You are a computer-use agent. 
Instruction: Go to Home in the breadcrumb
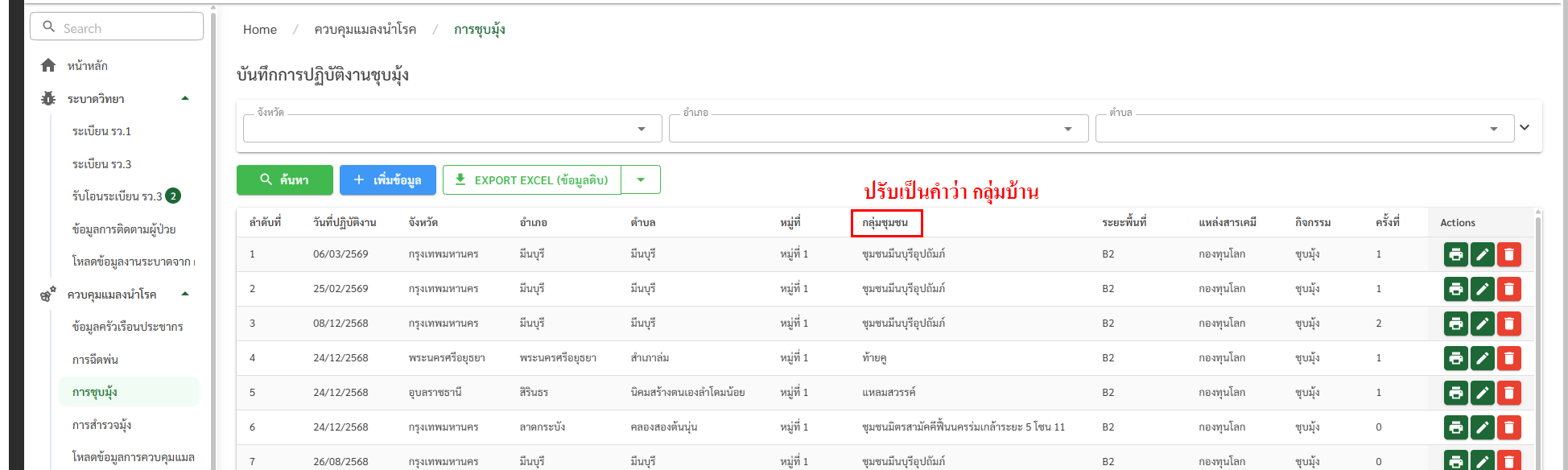click(259, 30)
